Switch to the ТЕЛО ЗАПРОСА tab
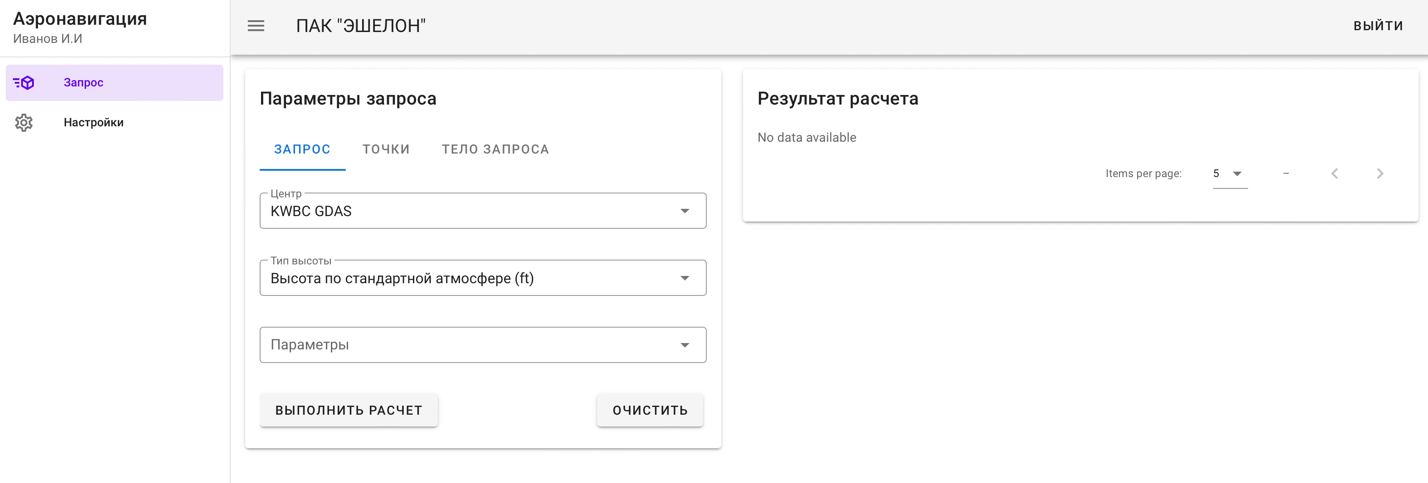 tap(496, 149)
